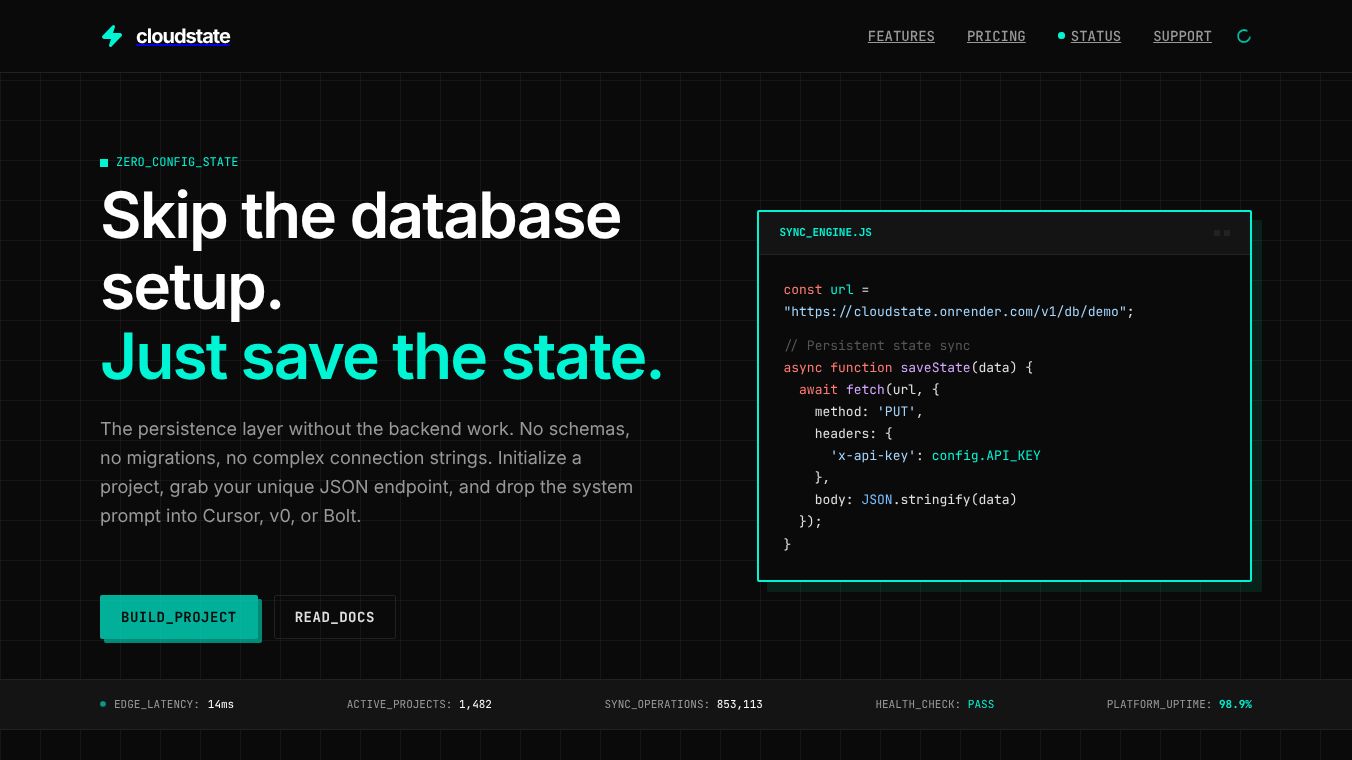The width and height of the screenshot is (1352, 760).
Task: Click the SYNC_ENGINE.JS file title
Action: tap(826, 232)
